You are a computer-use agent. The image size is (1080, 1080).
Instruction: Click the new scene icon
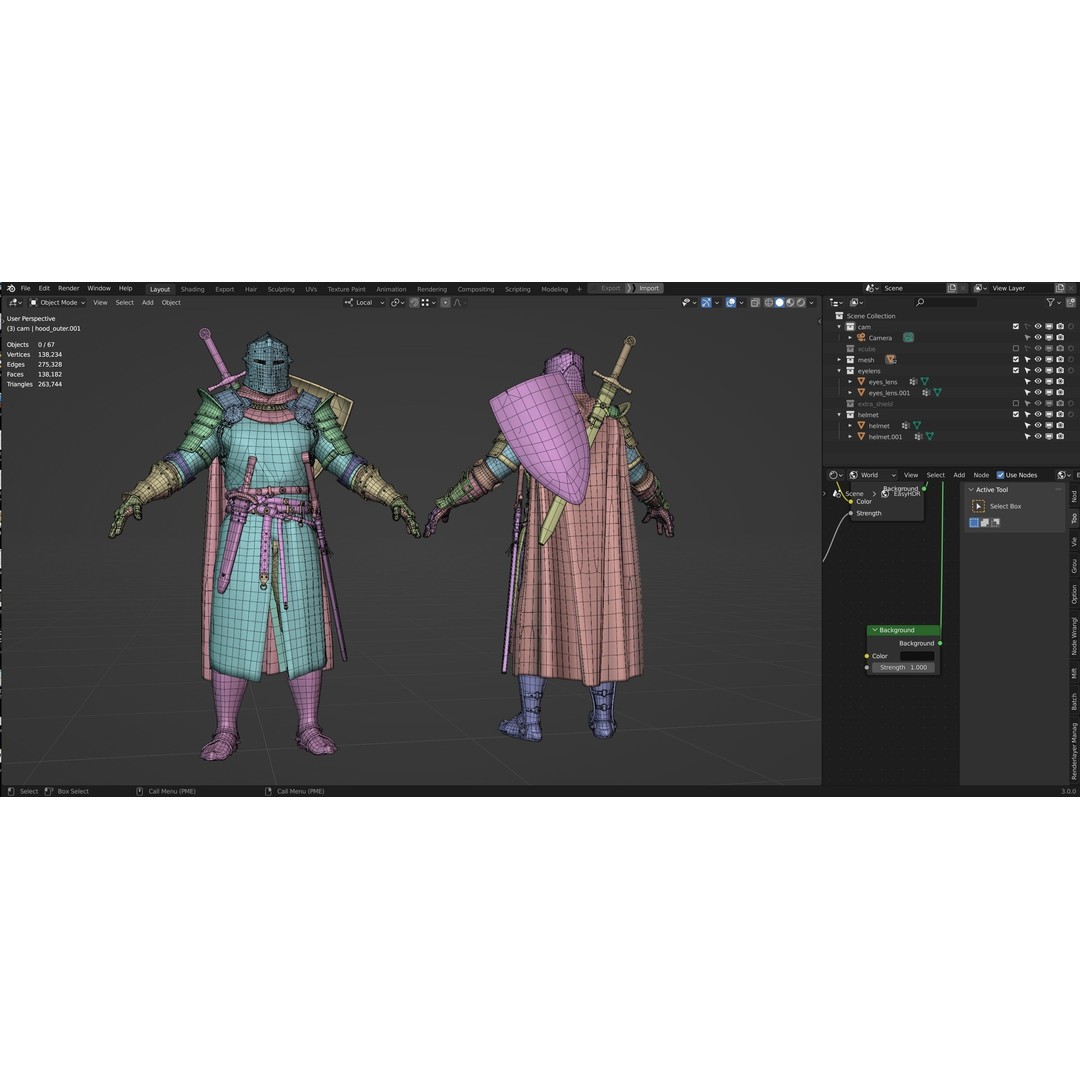(952, 288)
